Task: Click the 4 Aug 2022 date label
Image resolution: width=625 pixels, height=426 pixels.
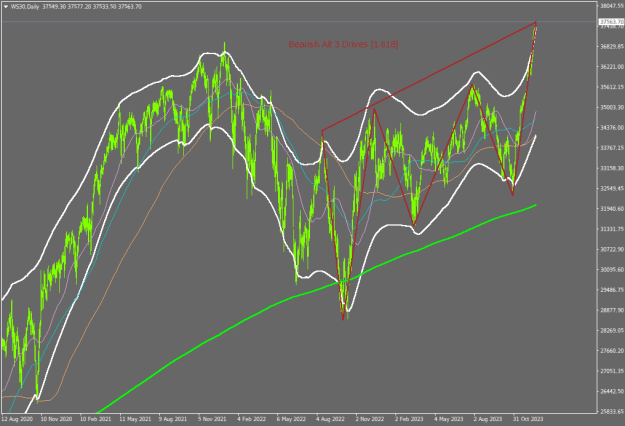Action: click(x=330, y=419)
